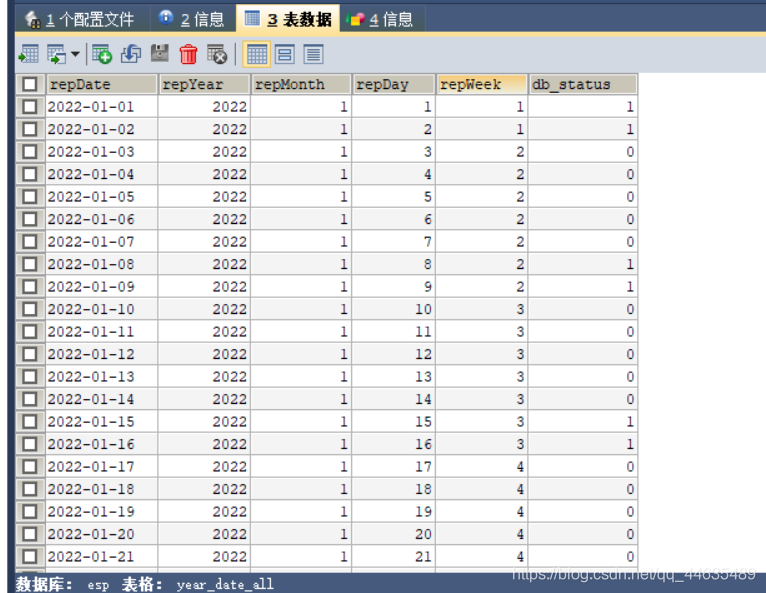
Task: Click repMonth cell in the 2022-01-11 row
Action: click(x=301, y=331)
